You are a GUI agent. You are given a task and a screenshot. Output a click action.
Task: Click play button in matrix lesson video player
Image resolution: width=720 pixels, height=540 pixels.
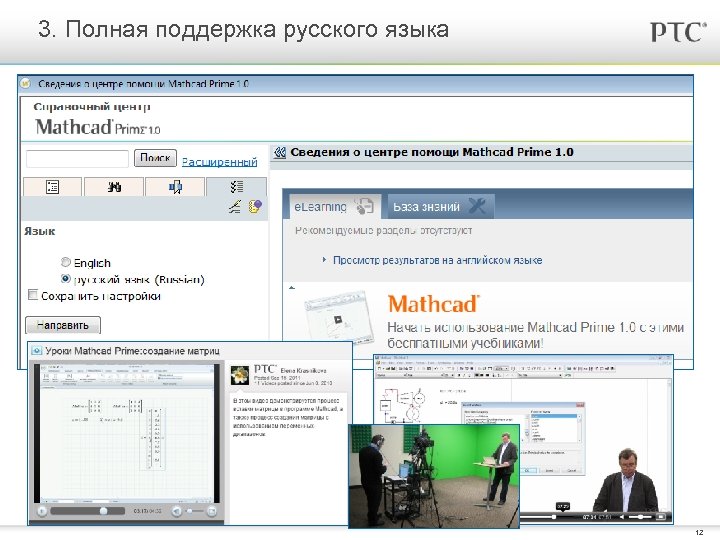[42, 511]
